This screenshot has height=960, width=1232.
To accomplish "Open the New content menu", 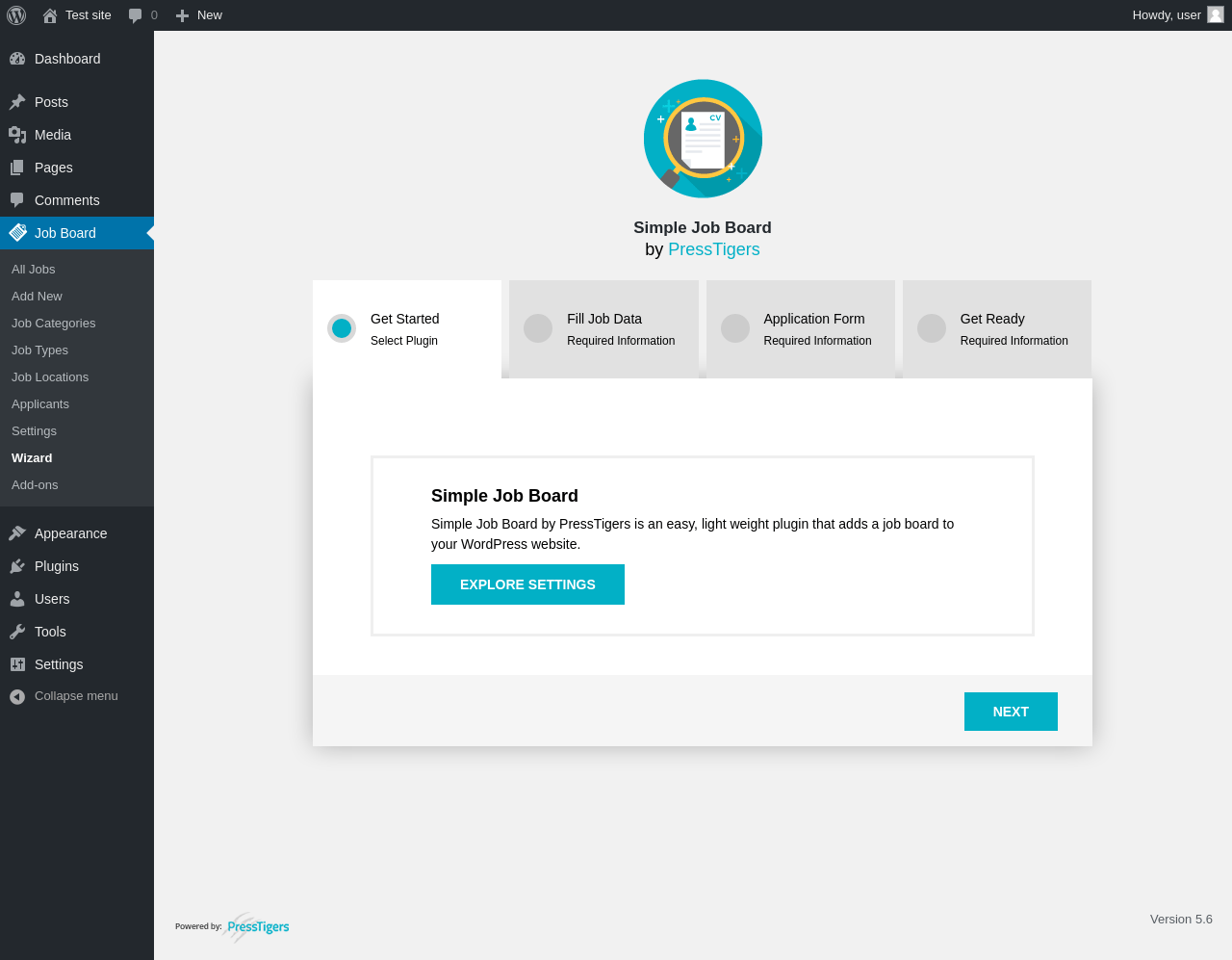I will click(199, 15).
